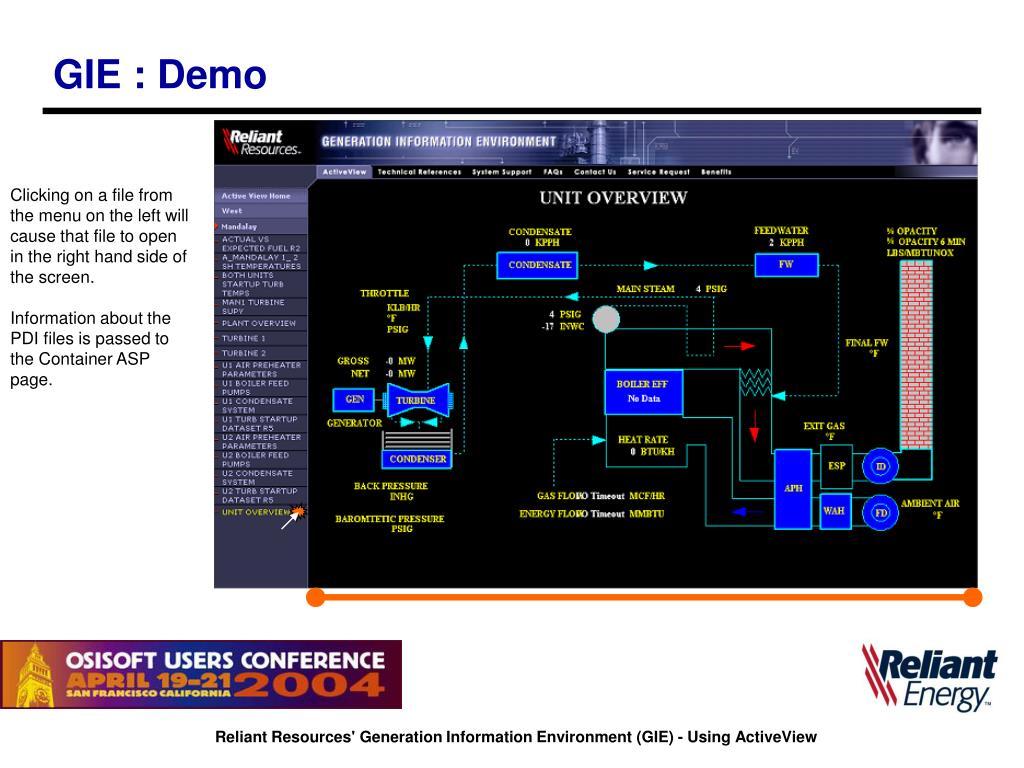Click the gray drum circle

point(606,319)
